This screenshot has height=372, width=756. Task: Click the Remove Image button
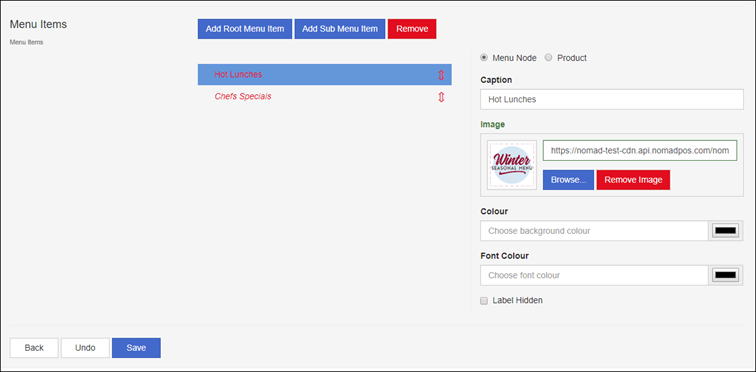[x=633, y=180]
